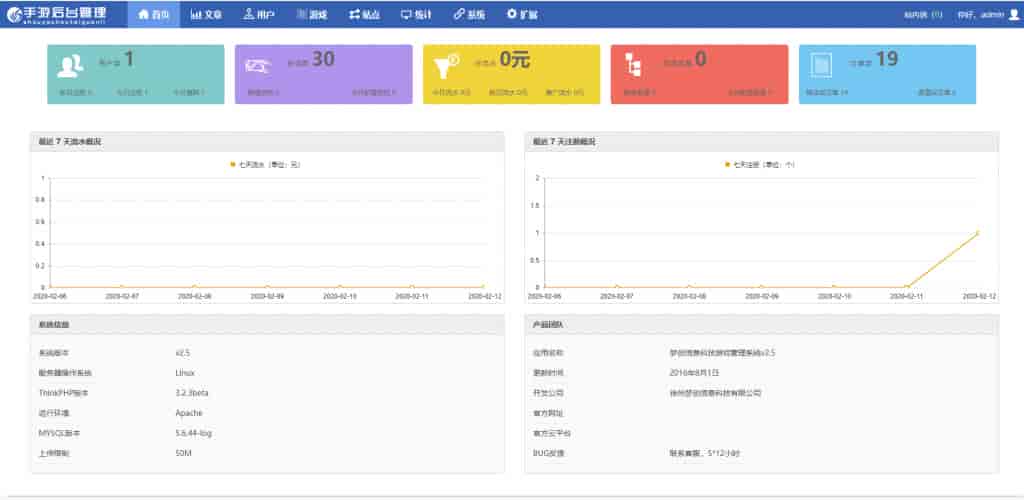Open the 扩展 extensions menu
This screenshot has width=1024, height=500.
click(522, 15)
